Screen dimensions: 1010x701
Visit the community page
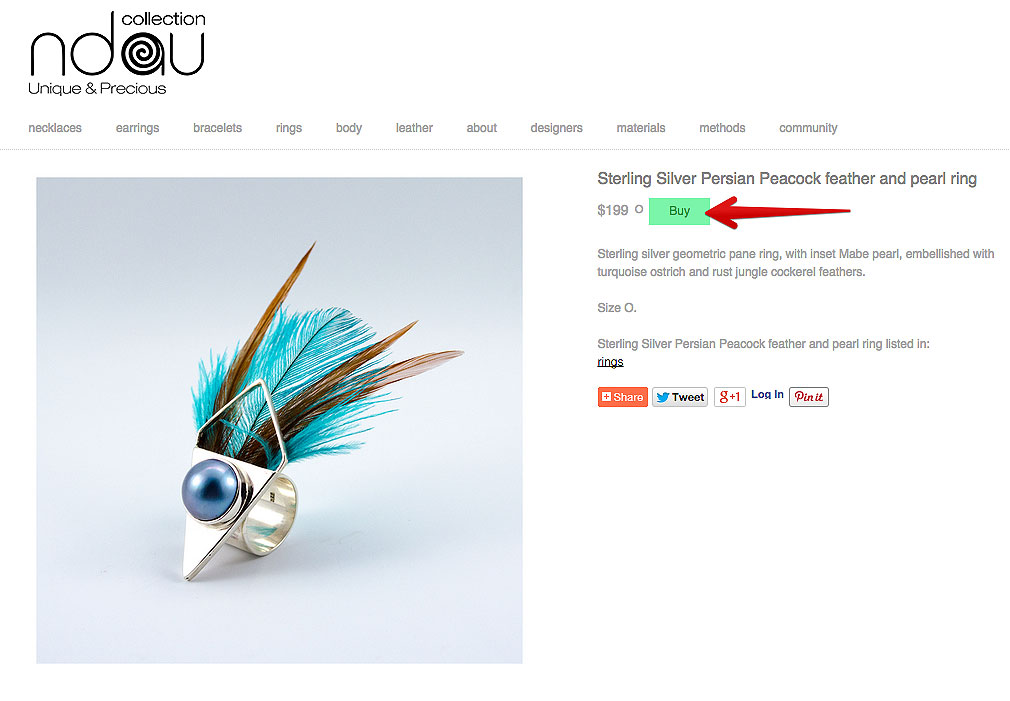[x=808, y=128]
